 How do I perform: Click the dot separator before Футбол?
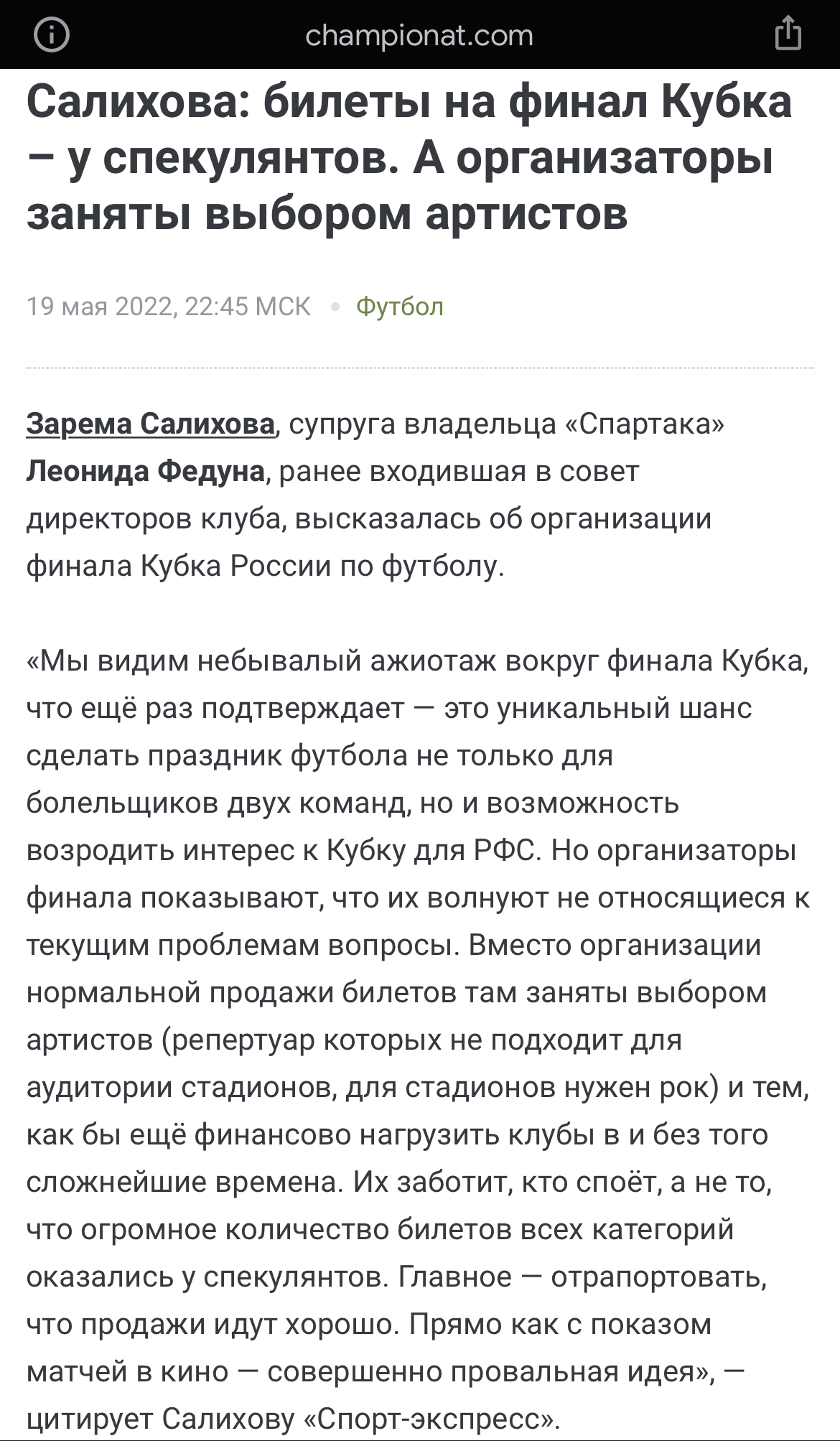tap(334, 307)
